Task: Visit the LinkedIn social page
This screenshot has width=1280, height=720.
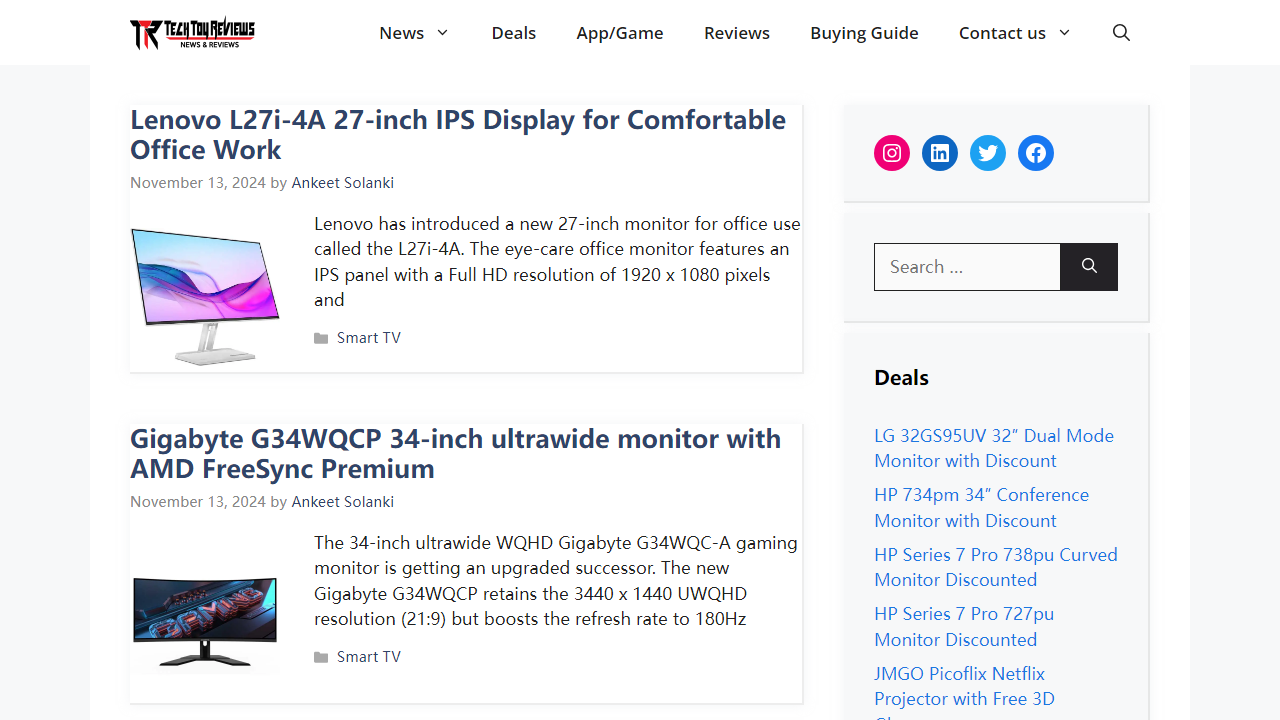Action: [x=940, y=153]
